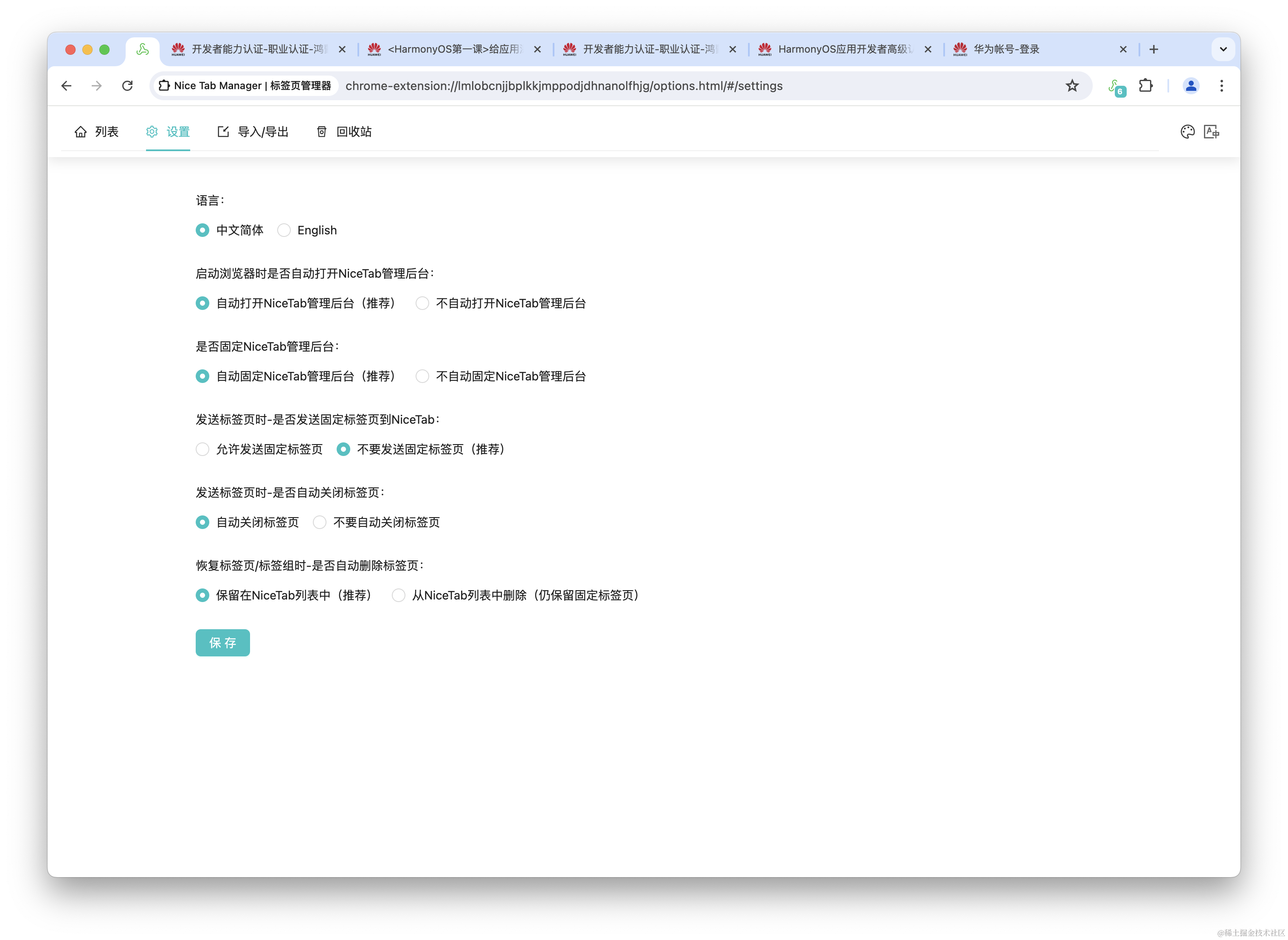
Task: Select 允许发送固定标签页 radio option
Action: tap(202, 450)
